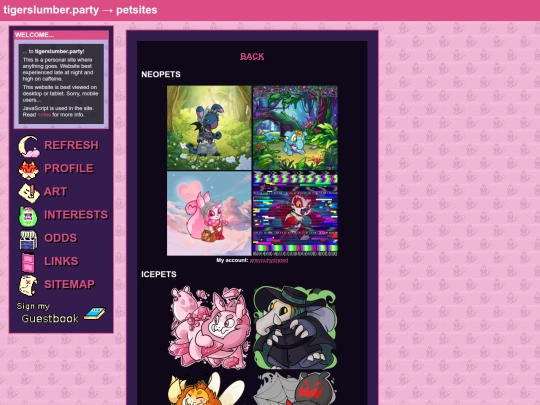Click the NEOPETS section heading
The height and width of the screenshot is (405, 540).
(x=161, y=74)
